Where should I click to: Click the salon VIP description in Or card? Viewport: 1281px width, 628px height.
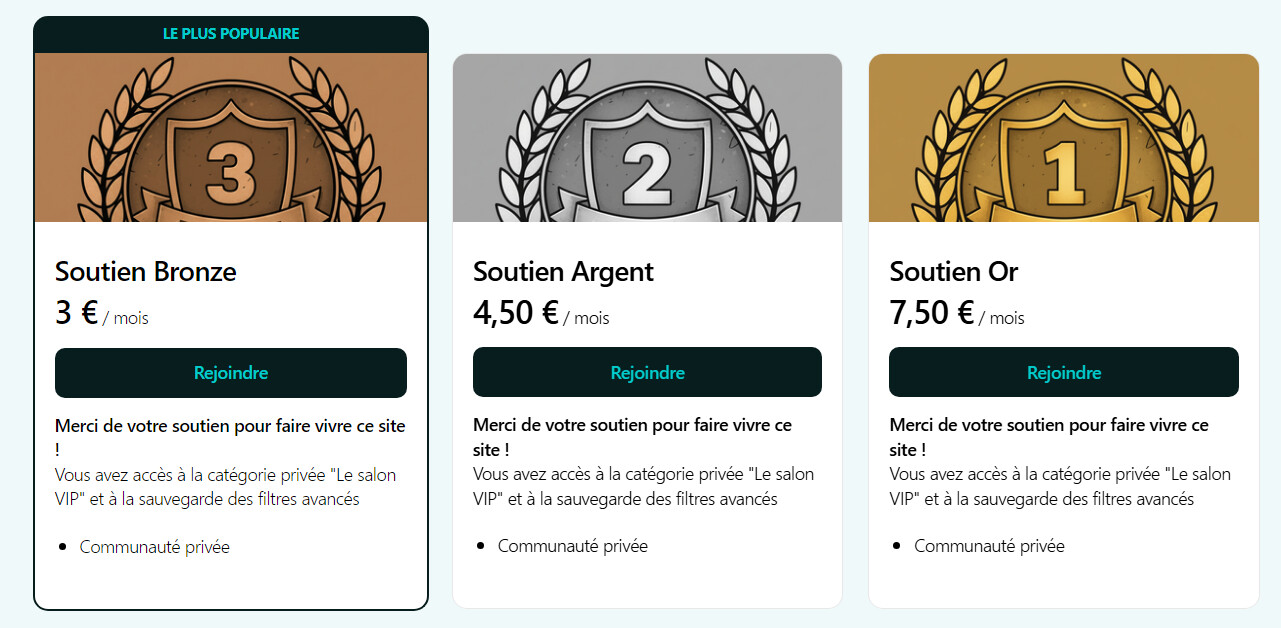[1059, 486]
